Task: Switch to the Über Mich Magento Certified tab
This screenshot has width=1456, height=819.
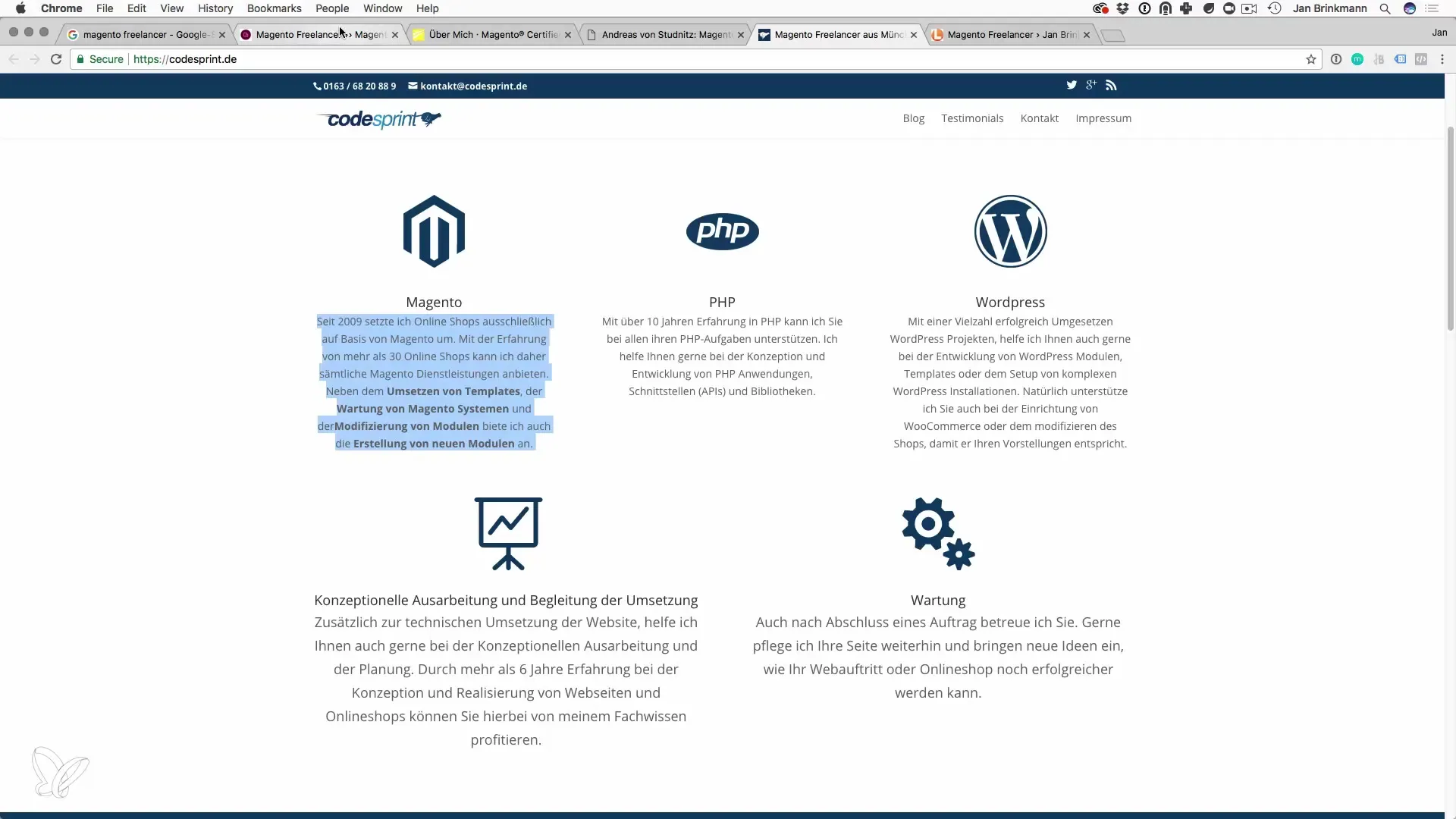Action: 491,35
